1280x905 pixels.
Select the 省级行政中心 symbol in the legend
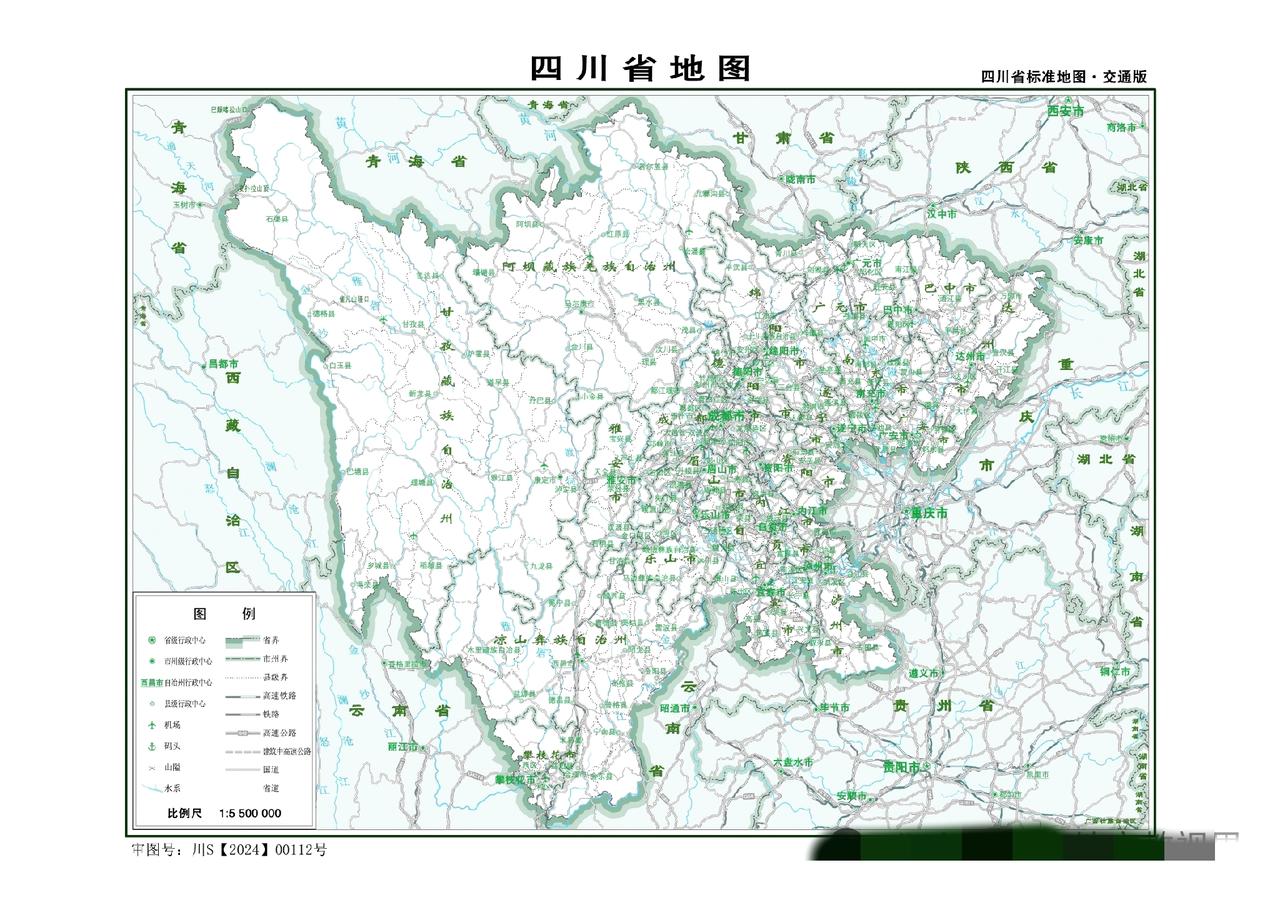point(152,640)
